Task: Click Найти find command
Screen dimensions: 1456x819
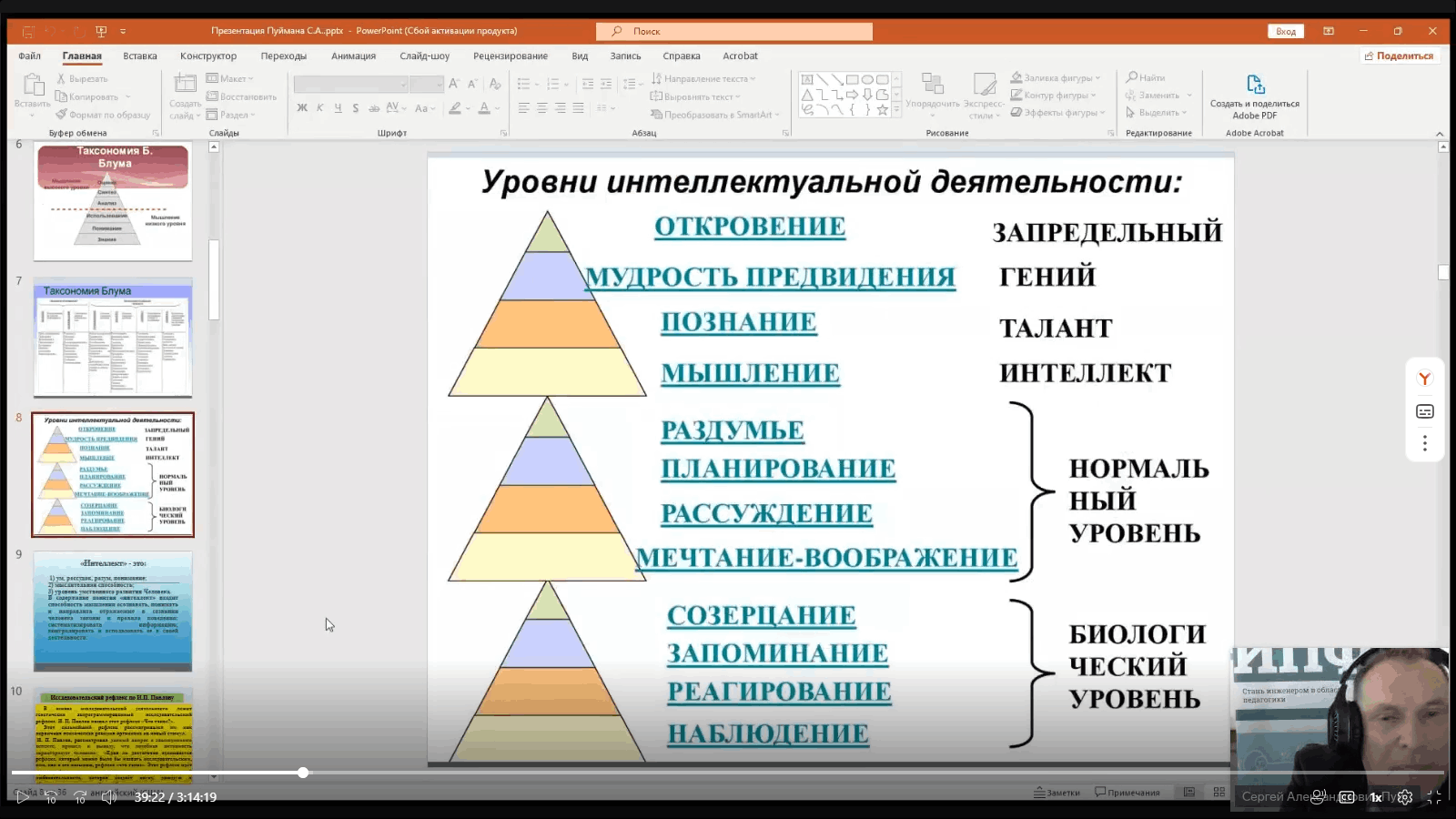Action: (1145, 78)
